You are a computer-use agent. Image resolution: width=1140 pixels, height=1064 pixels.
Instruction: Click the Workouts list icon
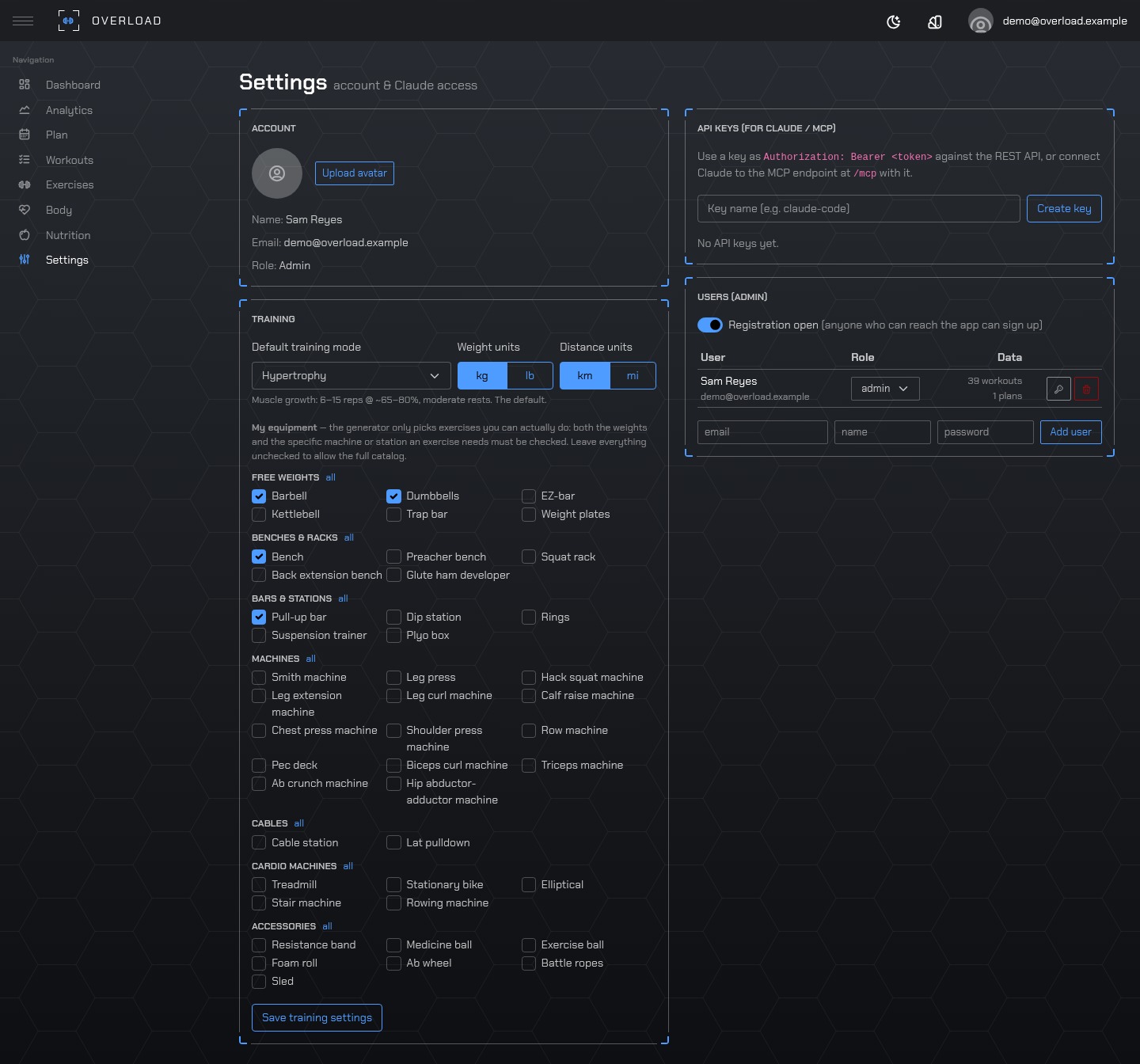click(25, 160)
